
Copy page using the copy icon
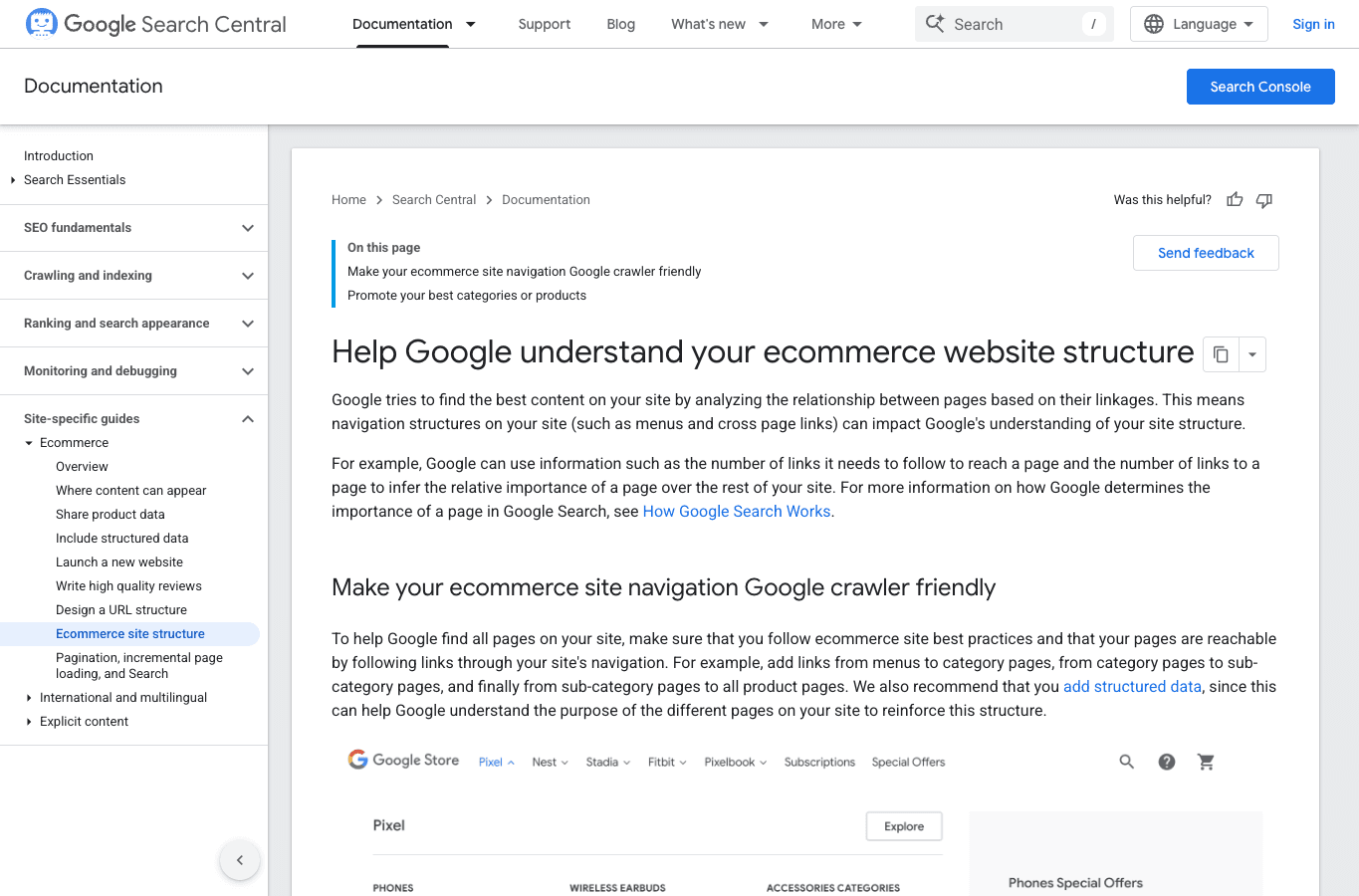pos(1221,354)
